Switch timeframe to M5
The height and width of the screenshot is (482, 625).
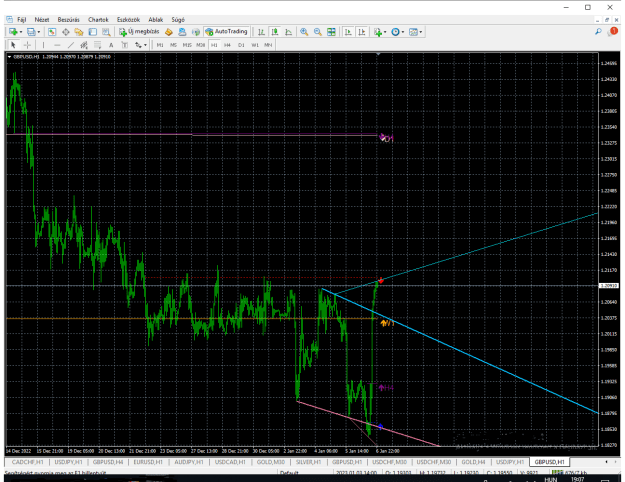pyautogui.click(x=173, y=45)
